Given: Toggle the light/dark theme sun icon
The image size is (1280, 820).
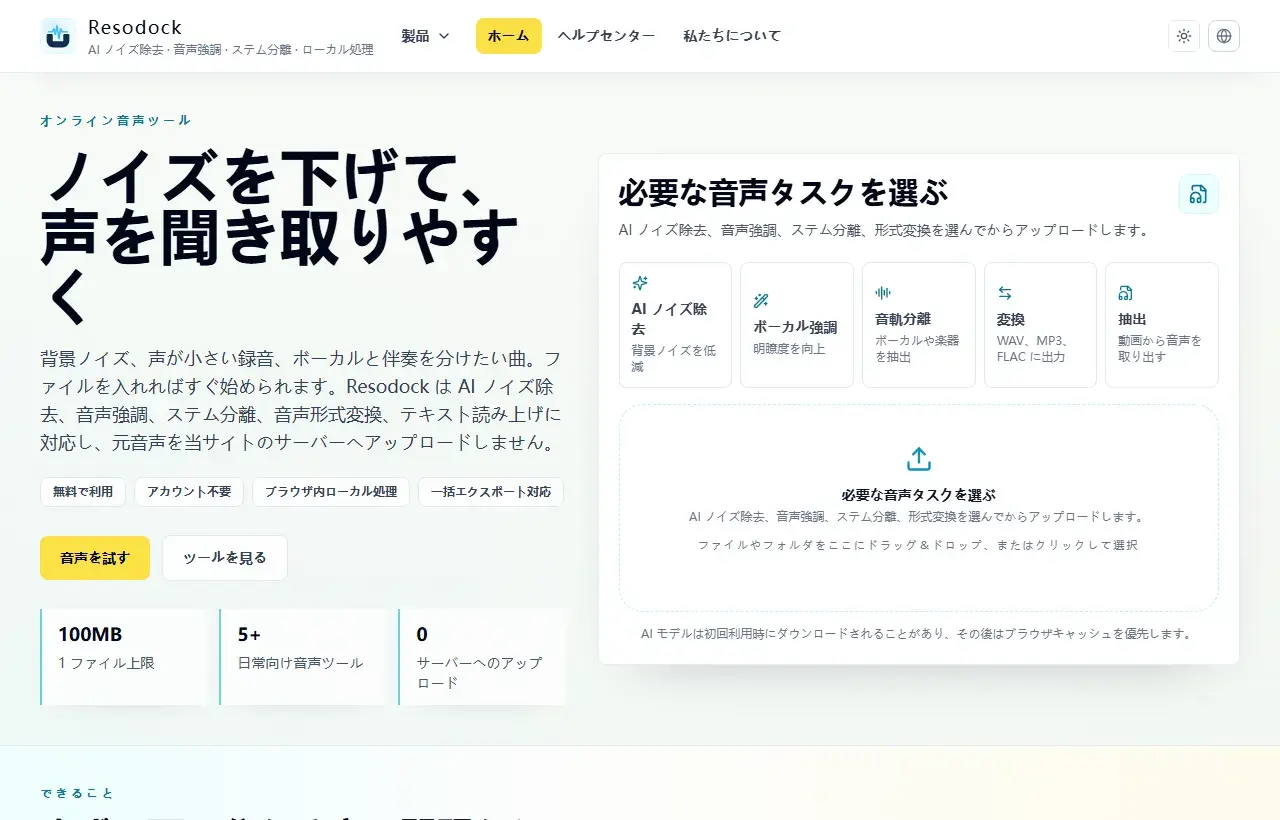Looking at the screenshot, I should (x=1184, y=36).
